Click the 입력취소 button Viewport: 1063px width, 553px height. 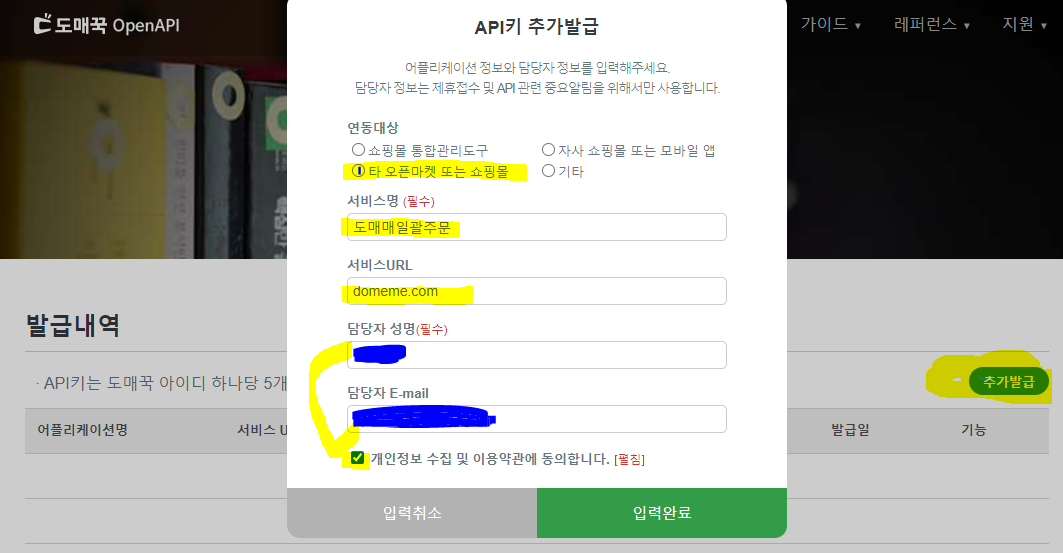[412, 513]
